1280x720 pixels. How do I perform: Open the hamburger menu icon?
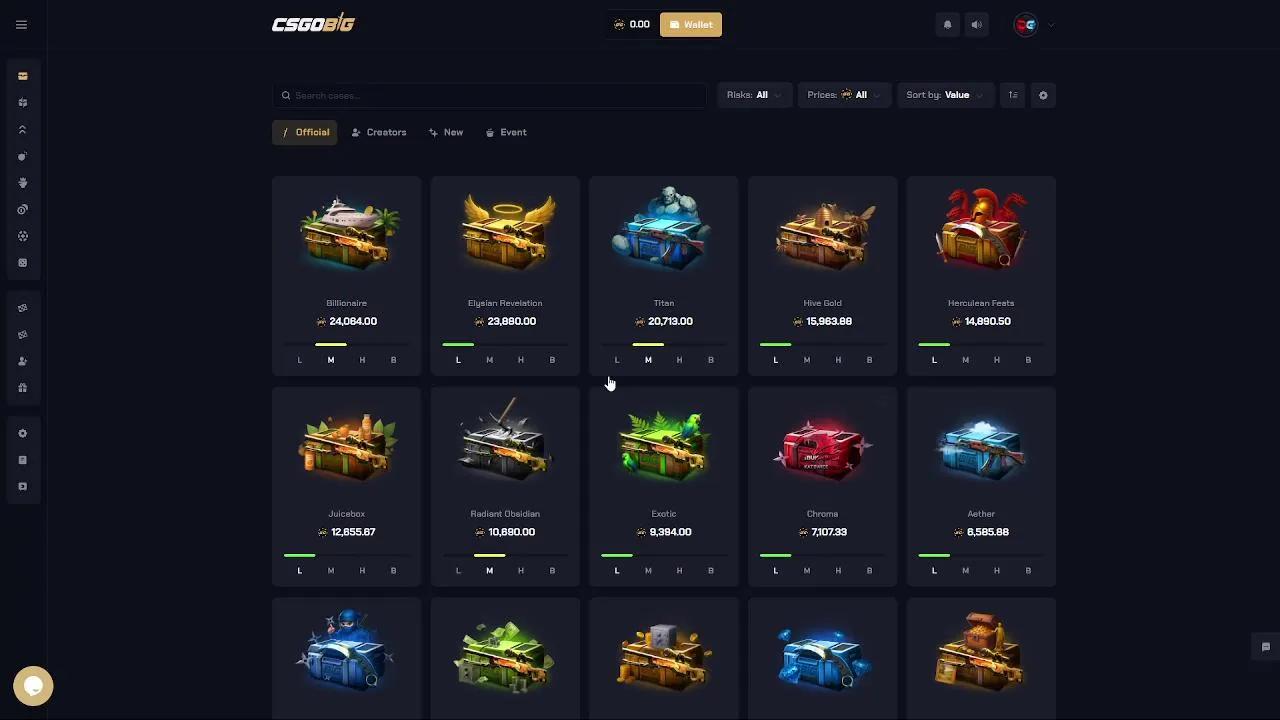(x=21, y=25)
